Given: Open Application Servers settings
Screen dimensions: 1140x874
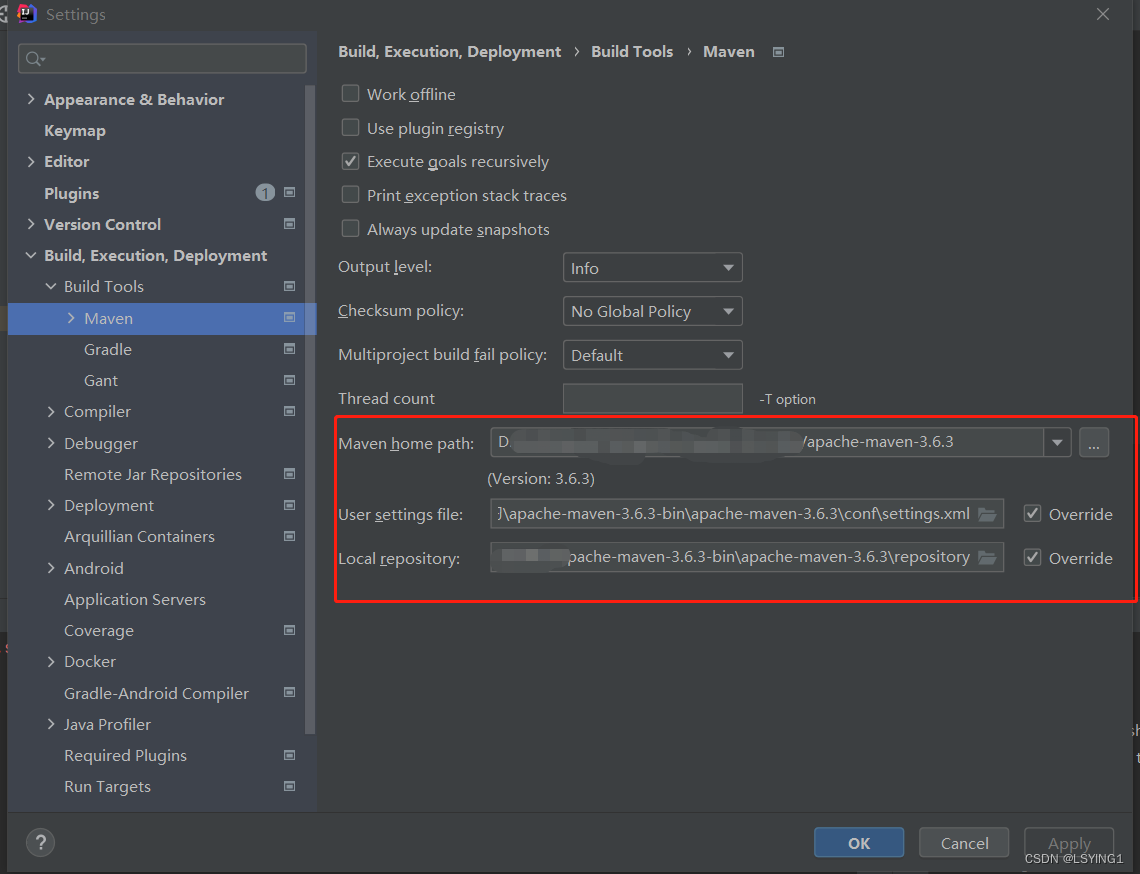Looking at the screenshot, I should point(135,600).
